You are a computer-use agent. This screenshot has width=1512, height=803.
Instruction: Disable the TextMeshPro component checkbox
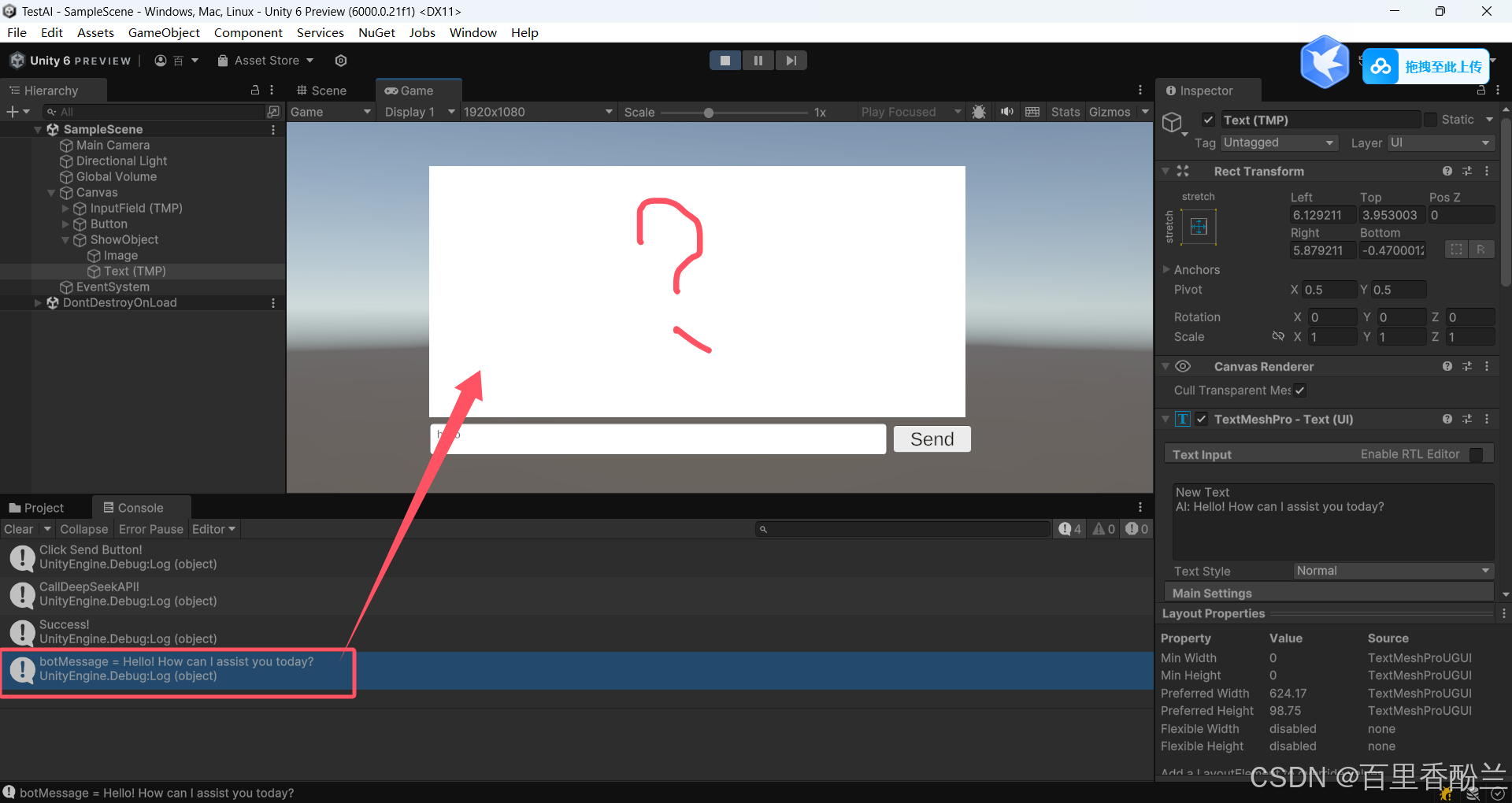1202,419
